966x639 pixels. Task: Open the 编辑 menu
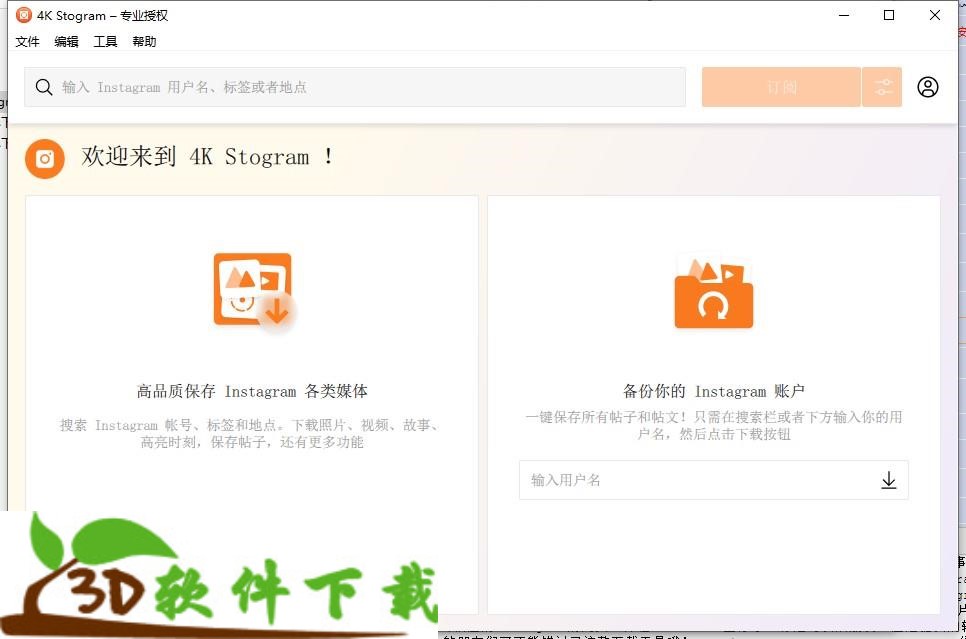click(x=66, y=41)
